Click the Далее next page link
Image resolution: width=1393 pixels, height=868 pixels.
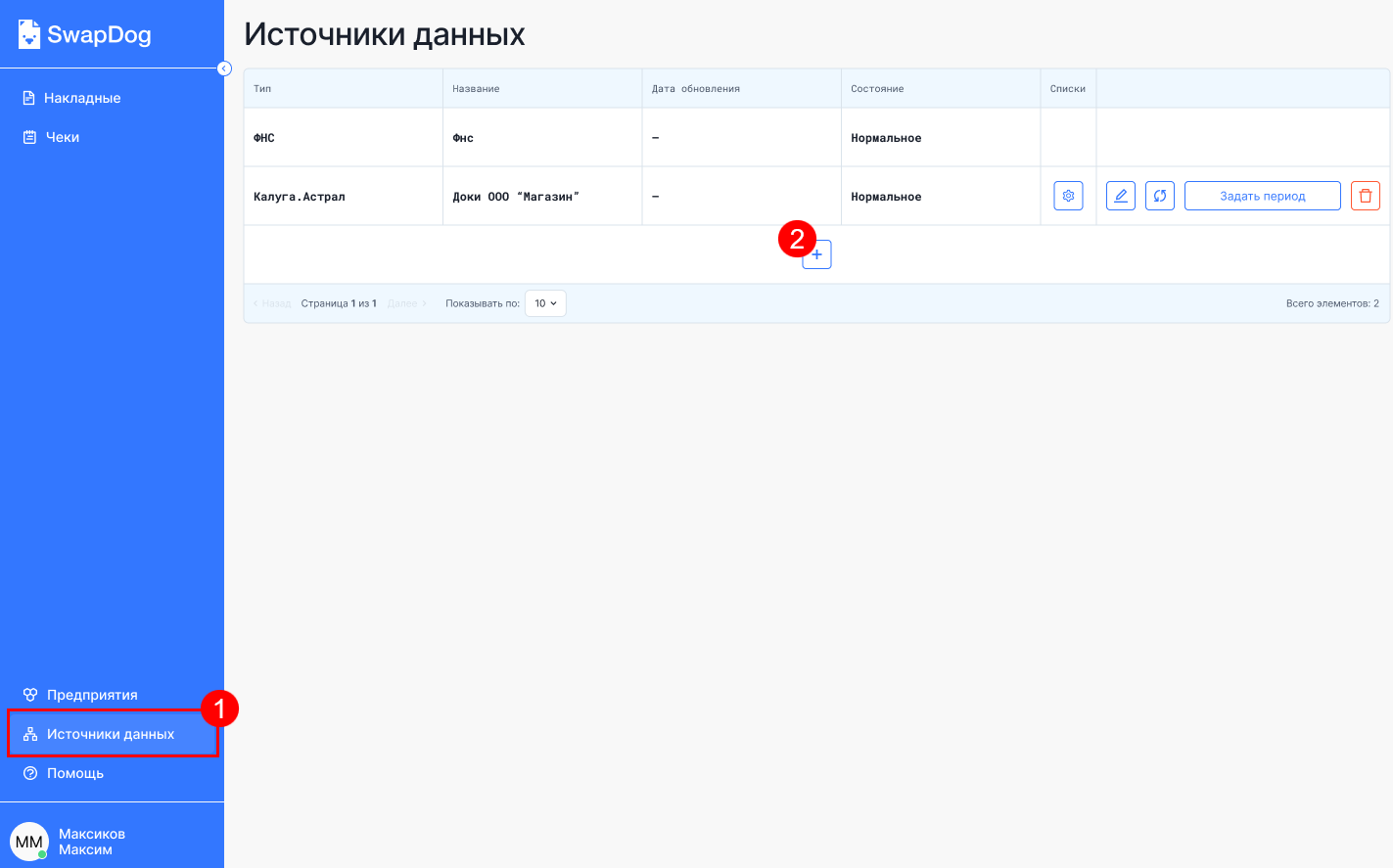click(x=406, y=303)
